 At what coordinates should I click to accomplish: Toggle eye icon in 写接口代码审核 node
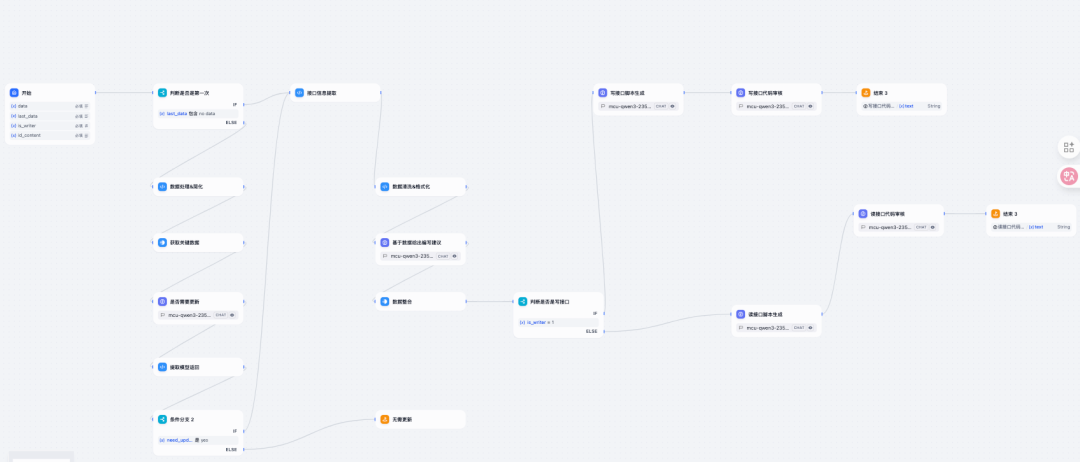coord(811,106)
